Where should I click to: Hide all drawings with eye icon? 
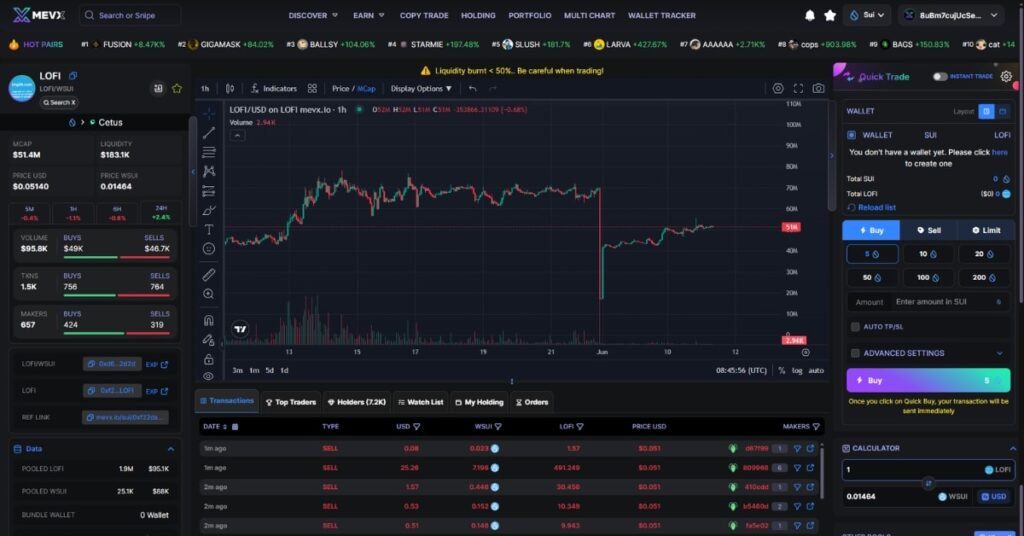209,376
